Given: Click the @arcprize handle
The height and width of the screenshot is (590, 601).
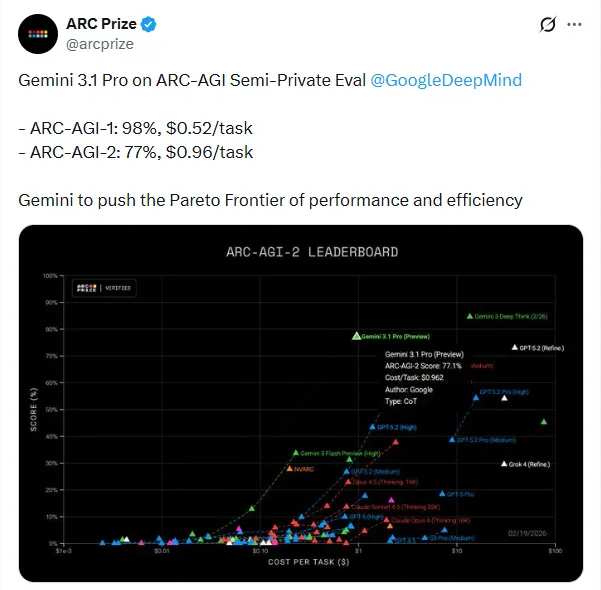Looking at the screenshot, I should 100,43.
